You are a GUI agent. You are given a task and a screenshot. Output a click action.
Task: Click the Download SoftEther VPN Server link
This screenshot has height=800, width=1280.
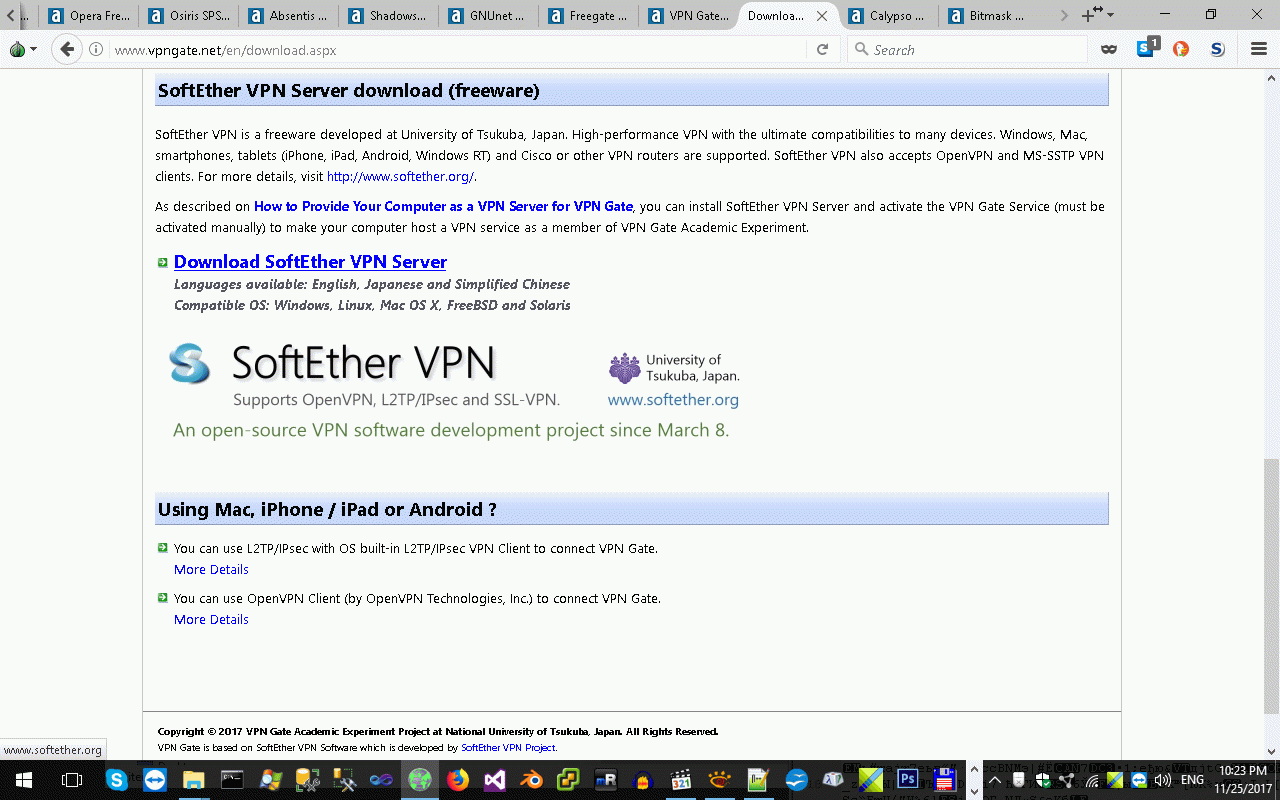point(310,262)
